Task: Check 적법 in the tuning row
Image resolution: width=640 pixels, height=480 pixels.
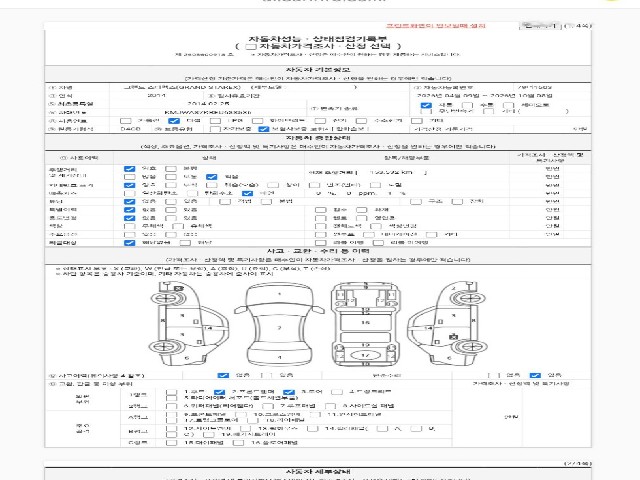Action: 225,201
